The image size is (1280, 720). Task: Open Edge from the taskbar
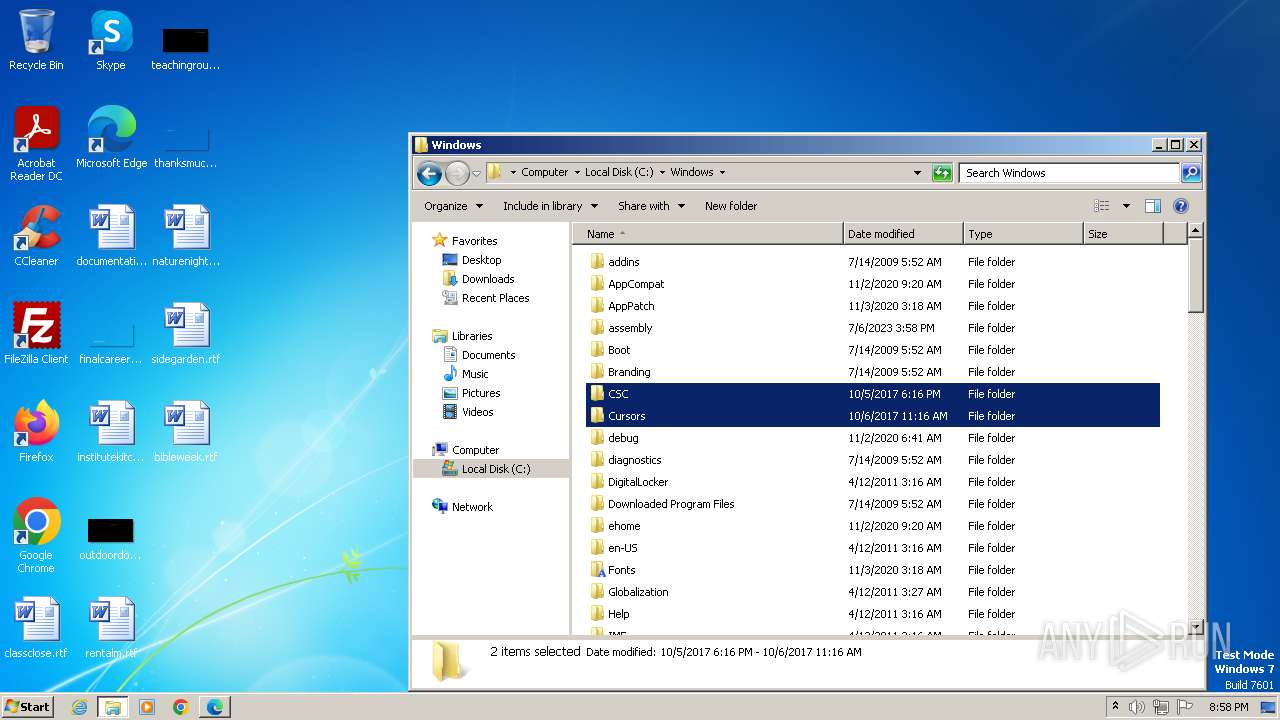point(215,707)
